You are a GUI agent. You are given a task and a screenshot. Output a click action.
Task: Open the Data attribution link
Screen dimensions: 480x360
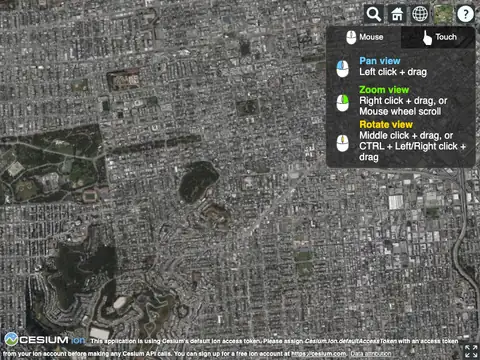click(x=371, y=354)
